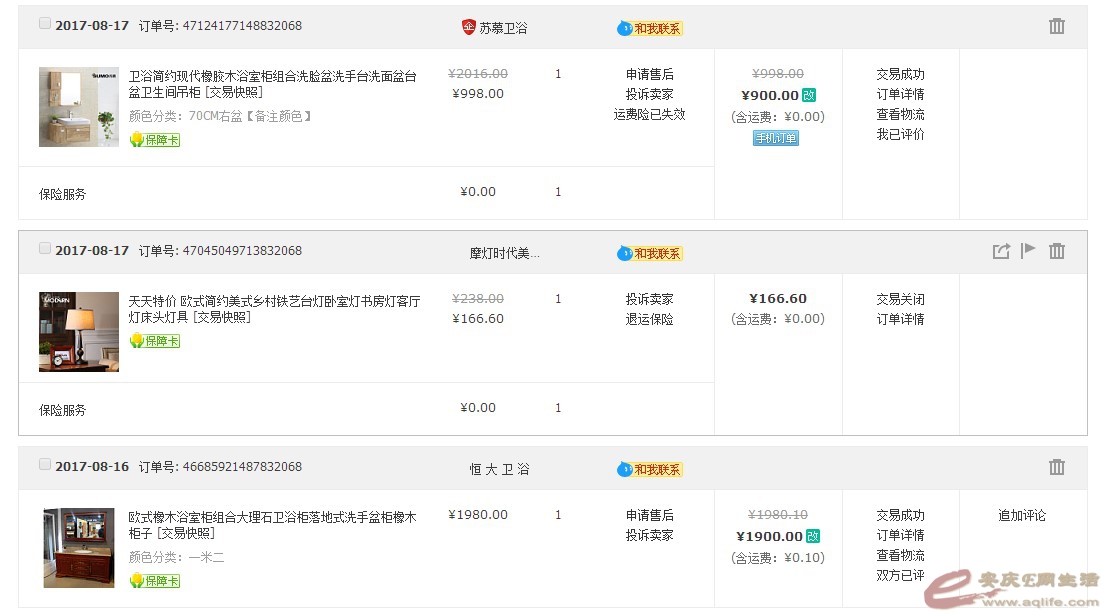The width and height of the screenshot is (1109, 615).
Task: Check the 2017-08-16 order checkbox
Action: tap(45, 465)
